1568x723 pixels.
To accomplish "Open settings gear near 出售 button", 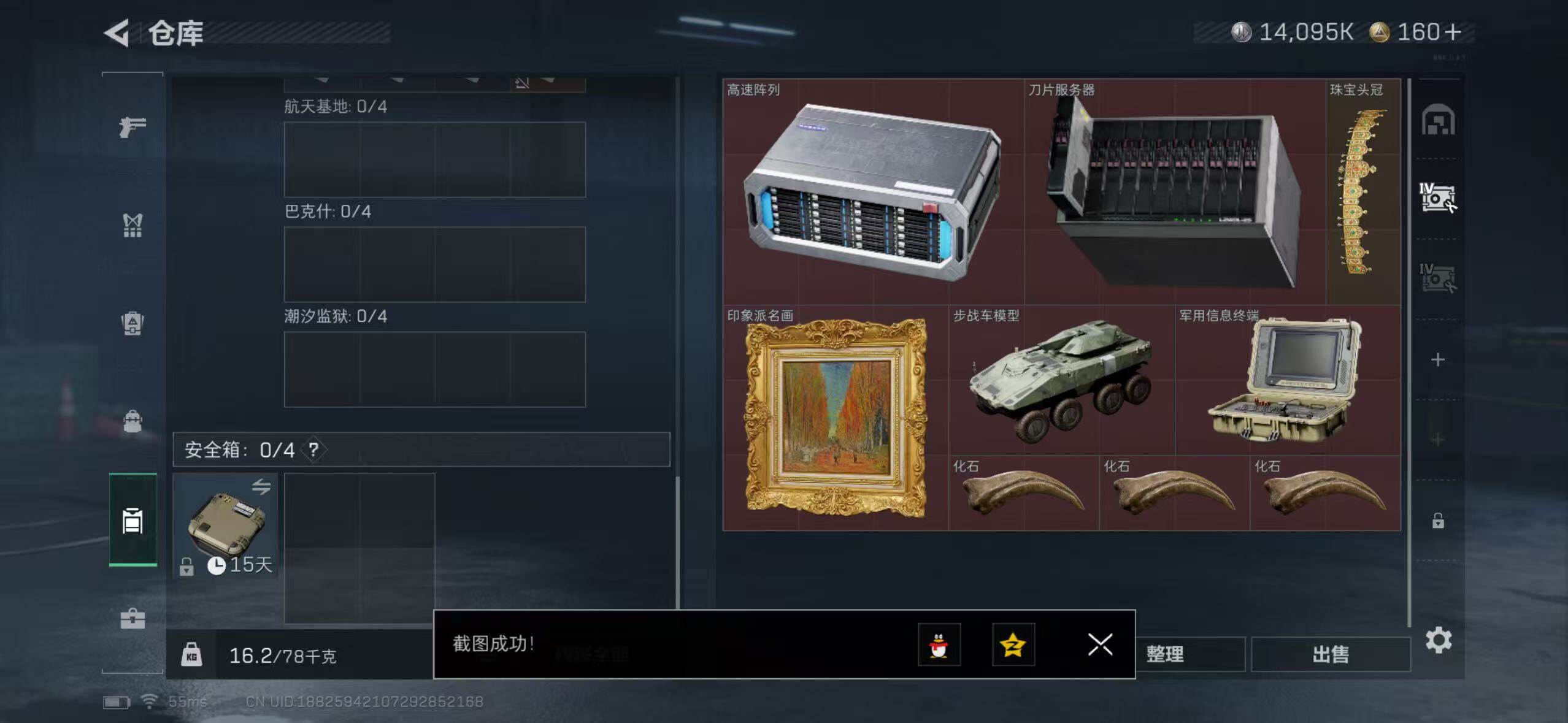I will [1438, 640].
